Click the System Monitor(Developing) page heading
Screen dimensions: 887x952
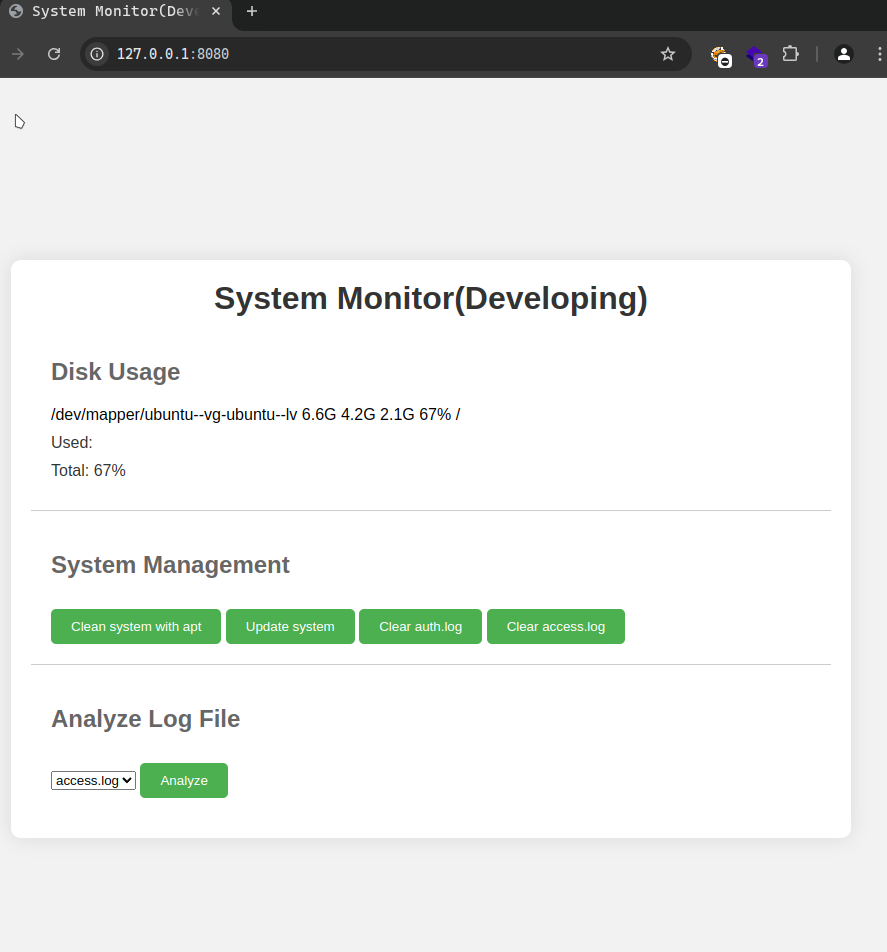[431, 299]
